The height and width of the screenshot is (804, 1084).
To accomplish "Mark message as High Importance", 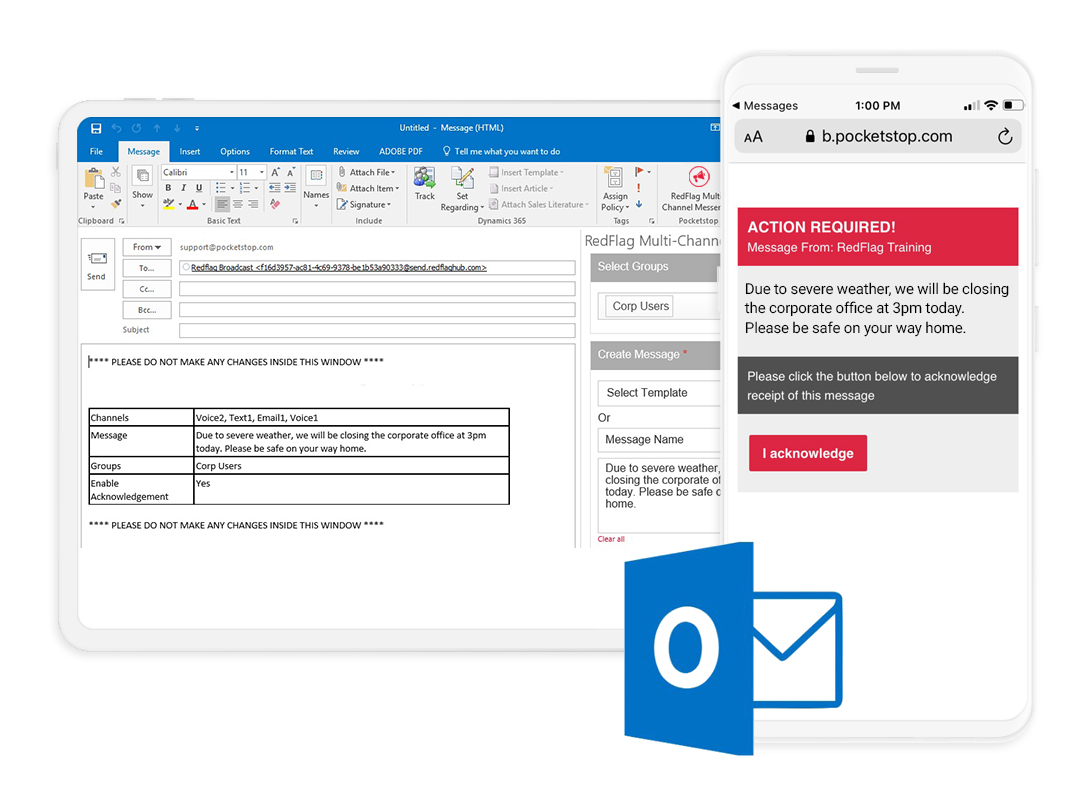I will tap(637, 189).
